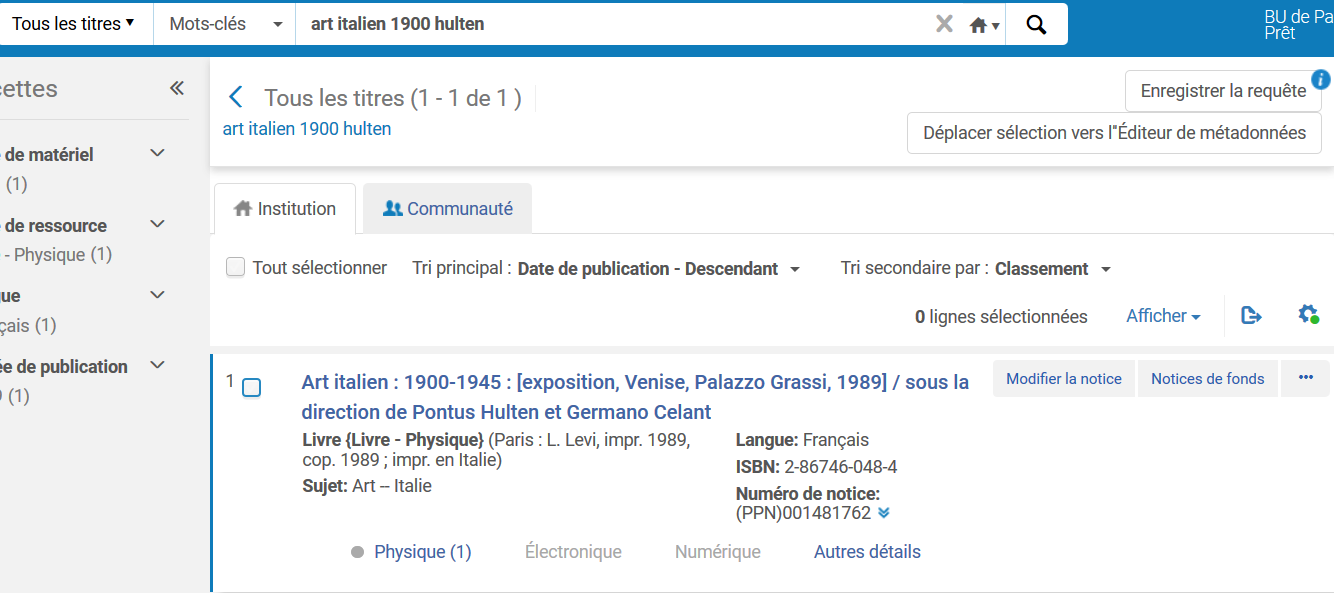Select the checkbox for result 1
Viewport: 1334px width, 593px height.
coord(252,387)
